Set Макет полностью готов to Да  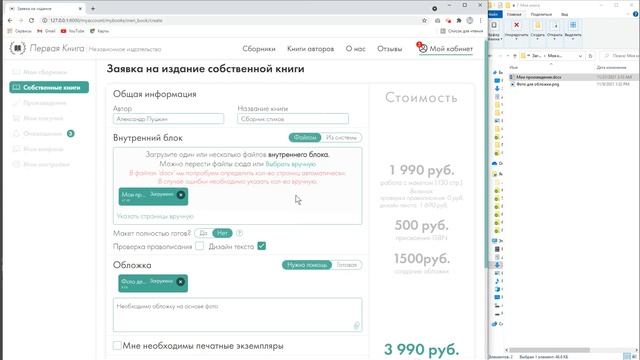[x=203, y=233]
